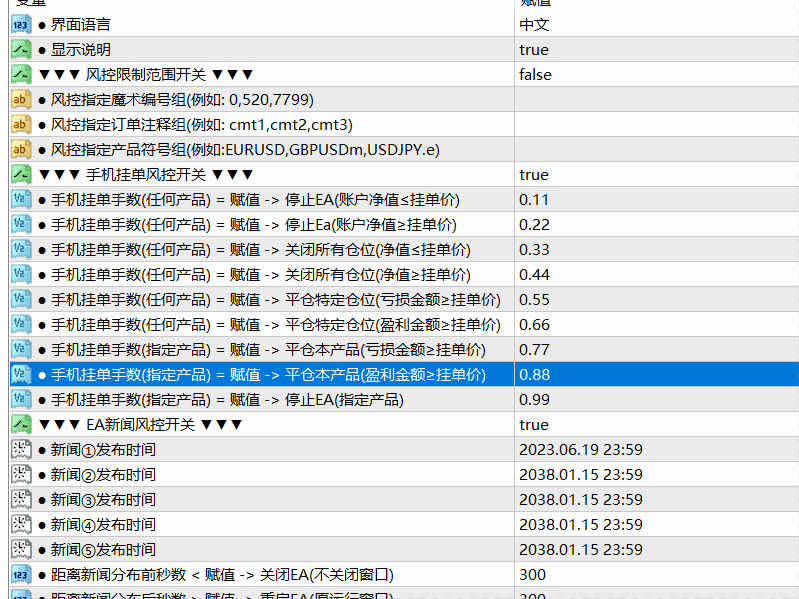The height and width of the screenshot is (599, 799).
Task: Click the datetime icon beside 新闻⑤发布时间
Action: (x=21, y=549)
